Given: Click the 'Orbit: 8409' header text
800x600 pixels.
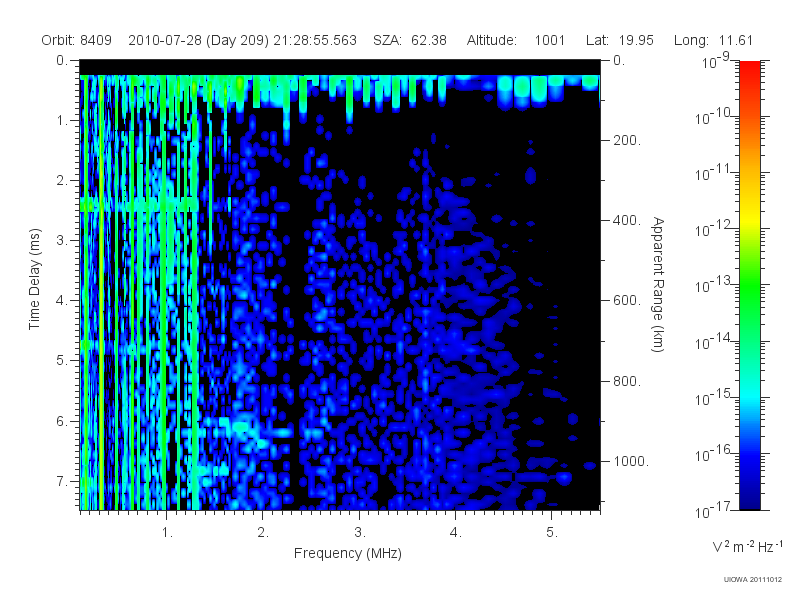Looking at the screenshot, I should (77, 40).
